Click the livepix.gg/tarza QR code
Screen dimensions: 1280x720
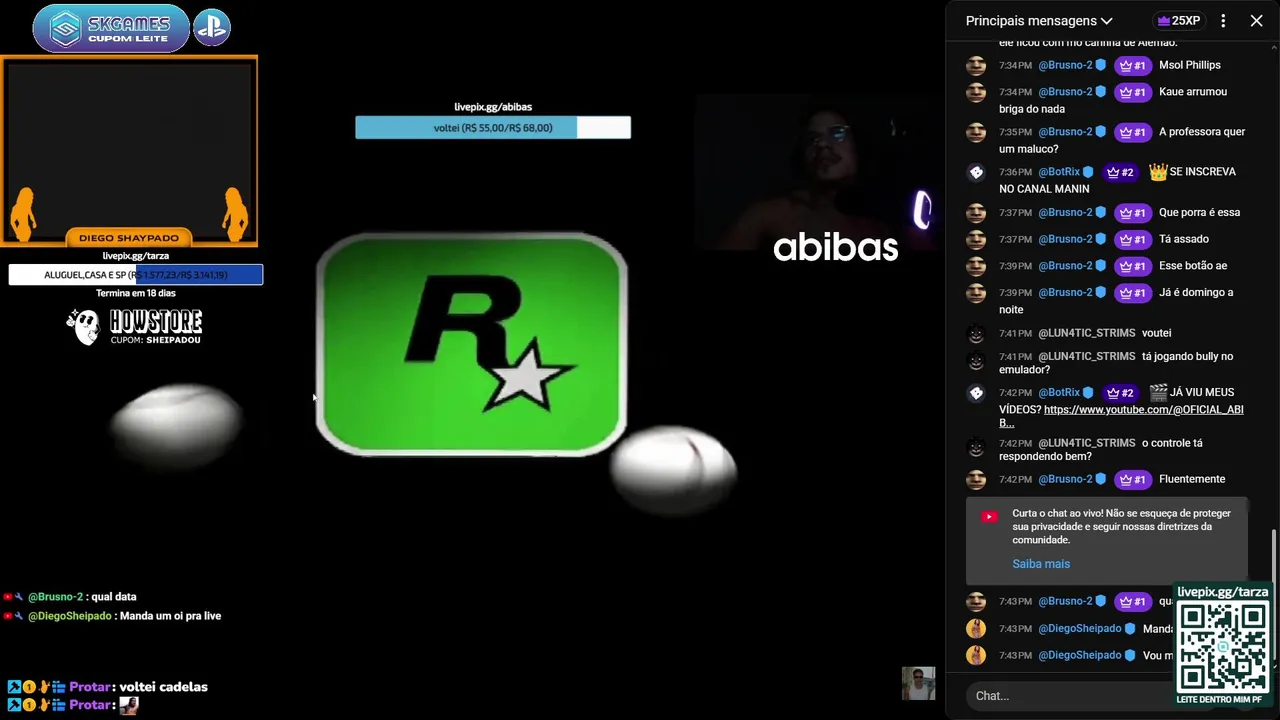1223,646
